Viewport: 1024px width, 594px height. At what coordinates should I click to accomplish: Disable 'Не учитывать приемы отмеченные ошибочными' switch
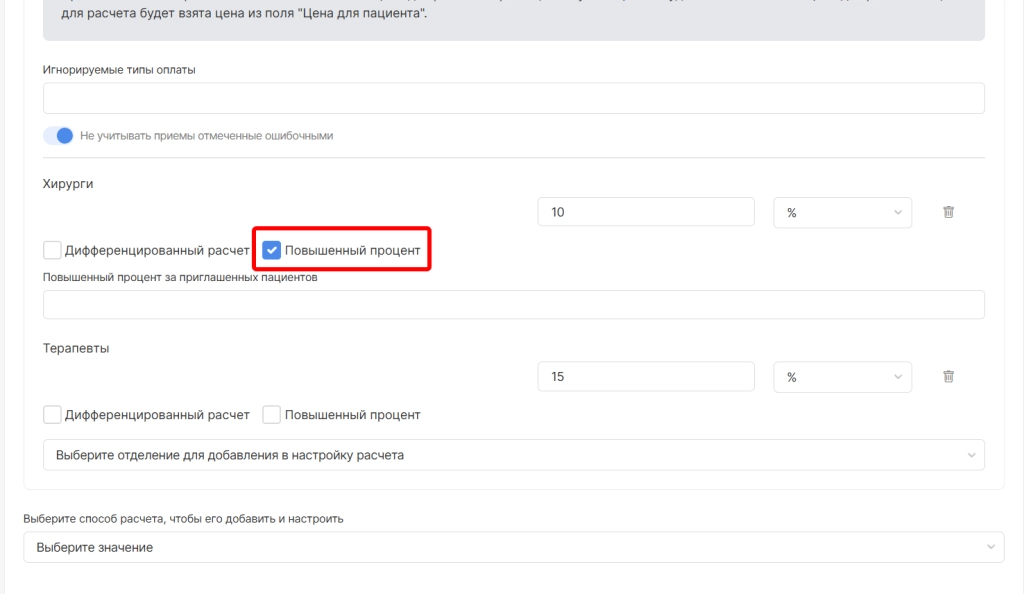point(59,136)
